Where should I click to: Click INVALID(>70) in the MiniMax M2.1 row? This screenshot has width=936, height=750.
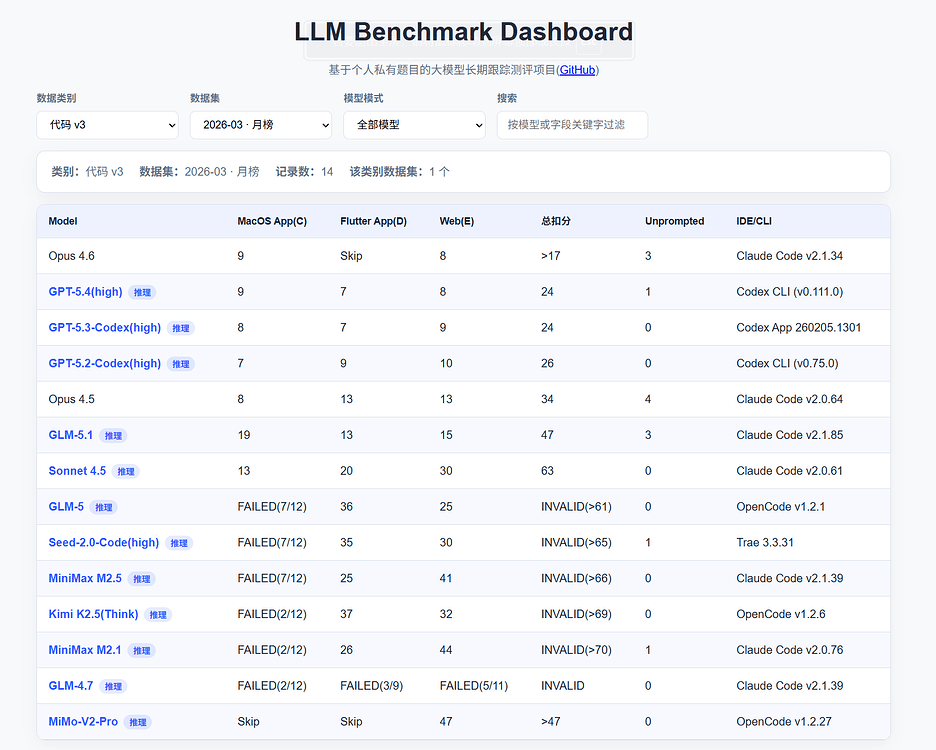[x=577, y=650]
